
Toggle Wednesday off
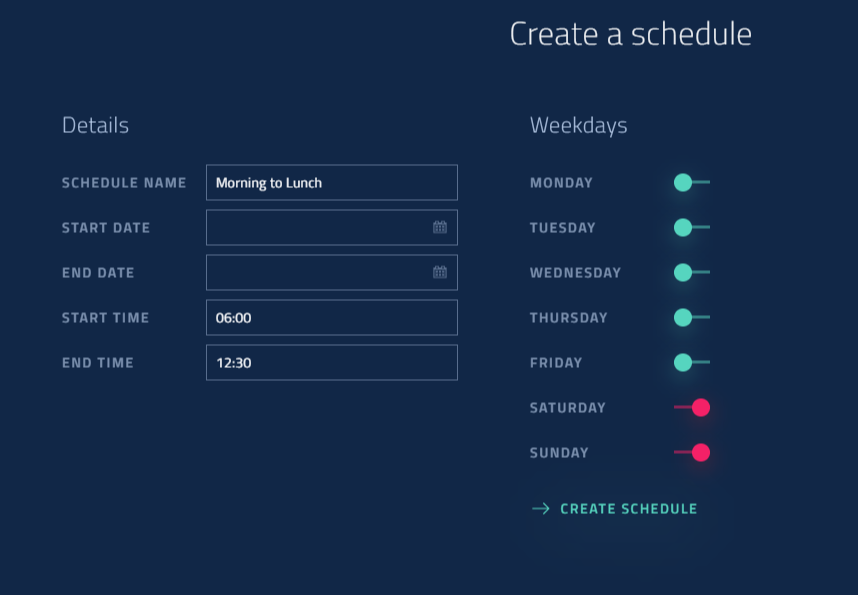point(691,272)
